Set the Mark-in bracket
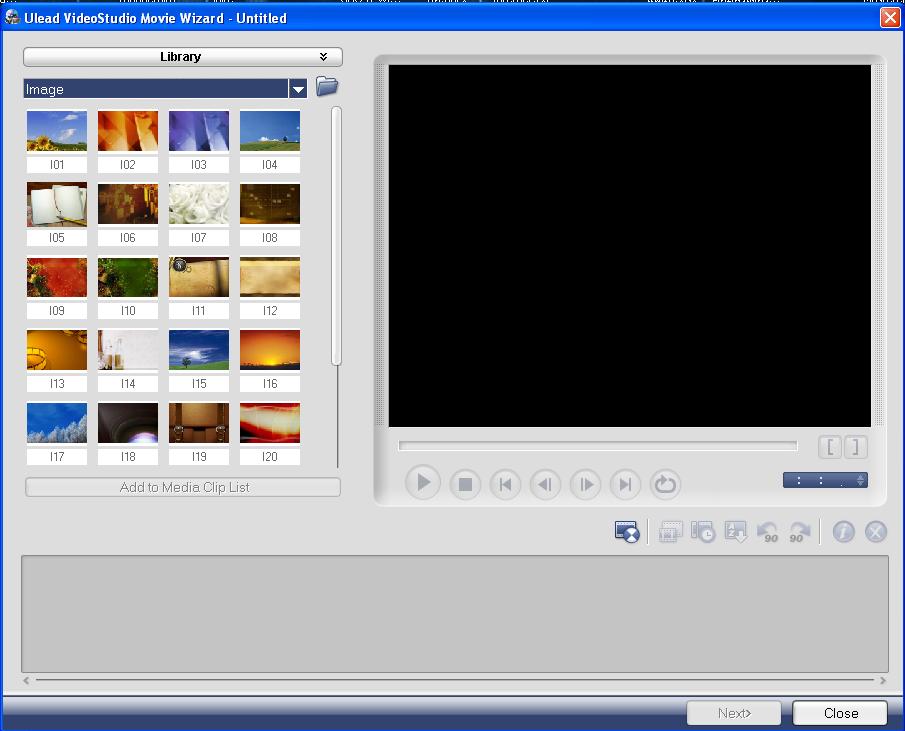Screen dimensions: 905x731 (x=831, y=447)
